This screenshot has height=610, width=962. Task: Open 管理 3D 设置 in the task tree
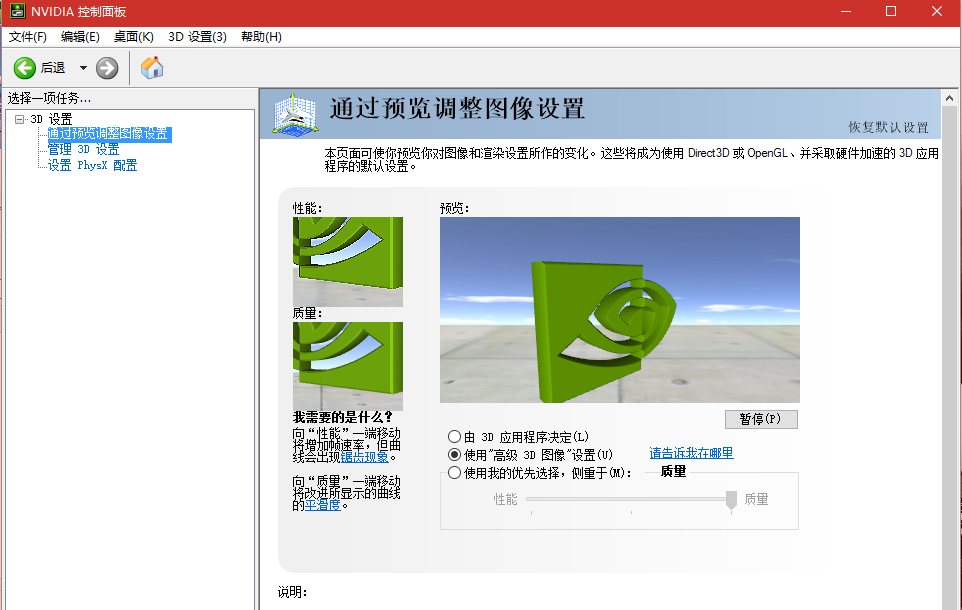pos(83,149)
